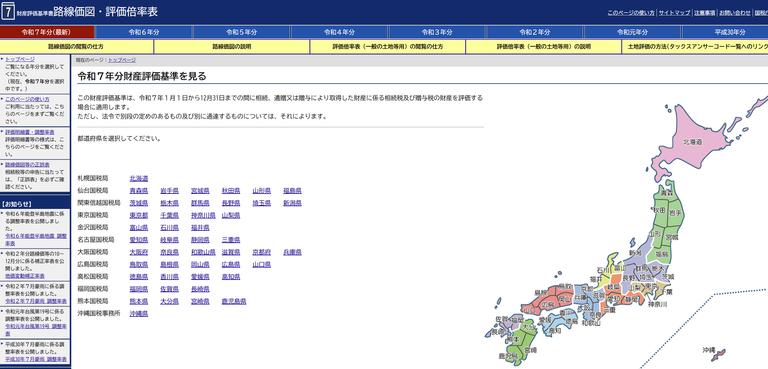
Task: Open 路線価図等の正誤表 sidebar link
Action: click(x=27, y=165)
